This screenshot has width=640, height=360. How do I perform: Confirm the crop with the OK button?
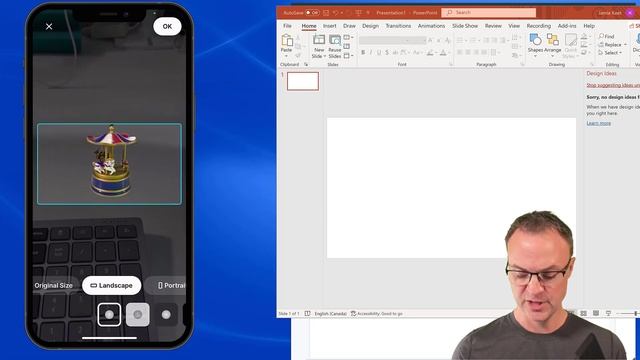pos(167,27)
